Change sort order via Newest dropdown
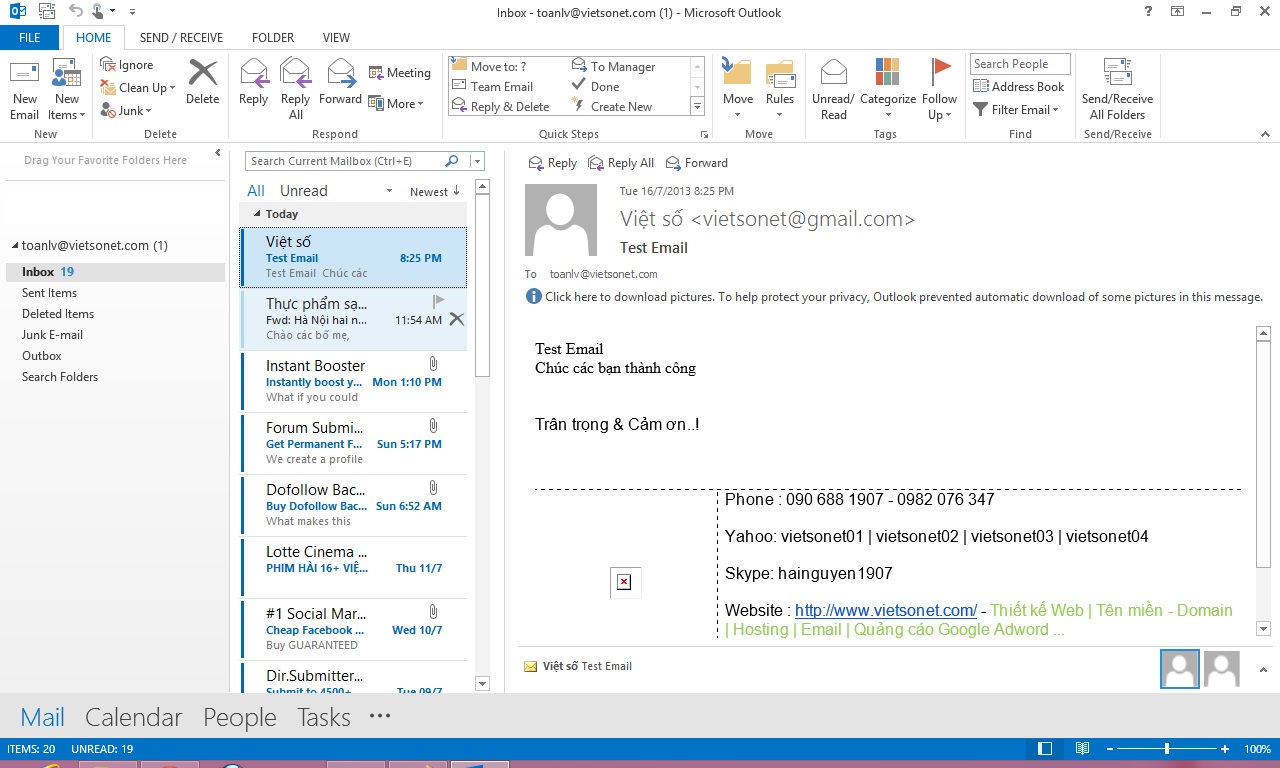 coord(435,192)
